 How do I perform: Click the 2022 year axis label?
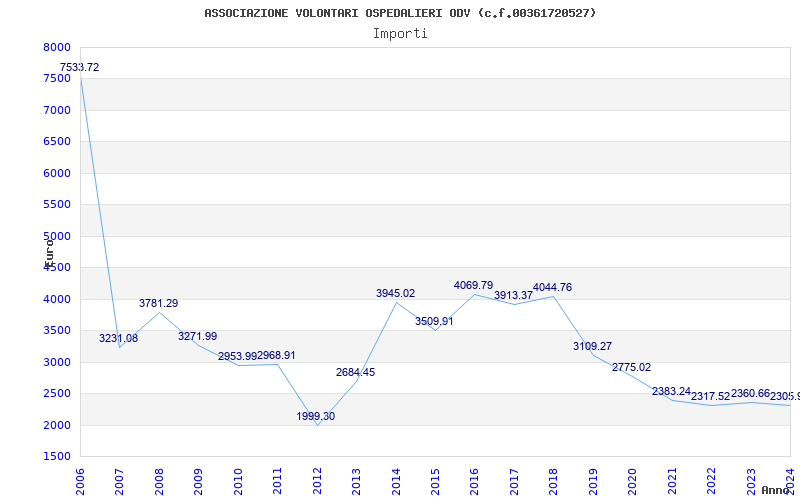[711, 482]
